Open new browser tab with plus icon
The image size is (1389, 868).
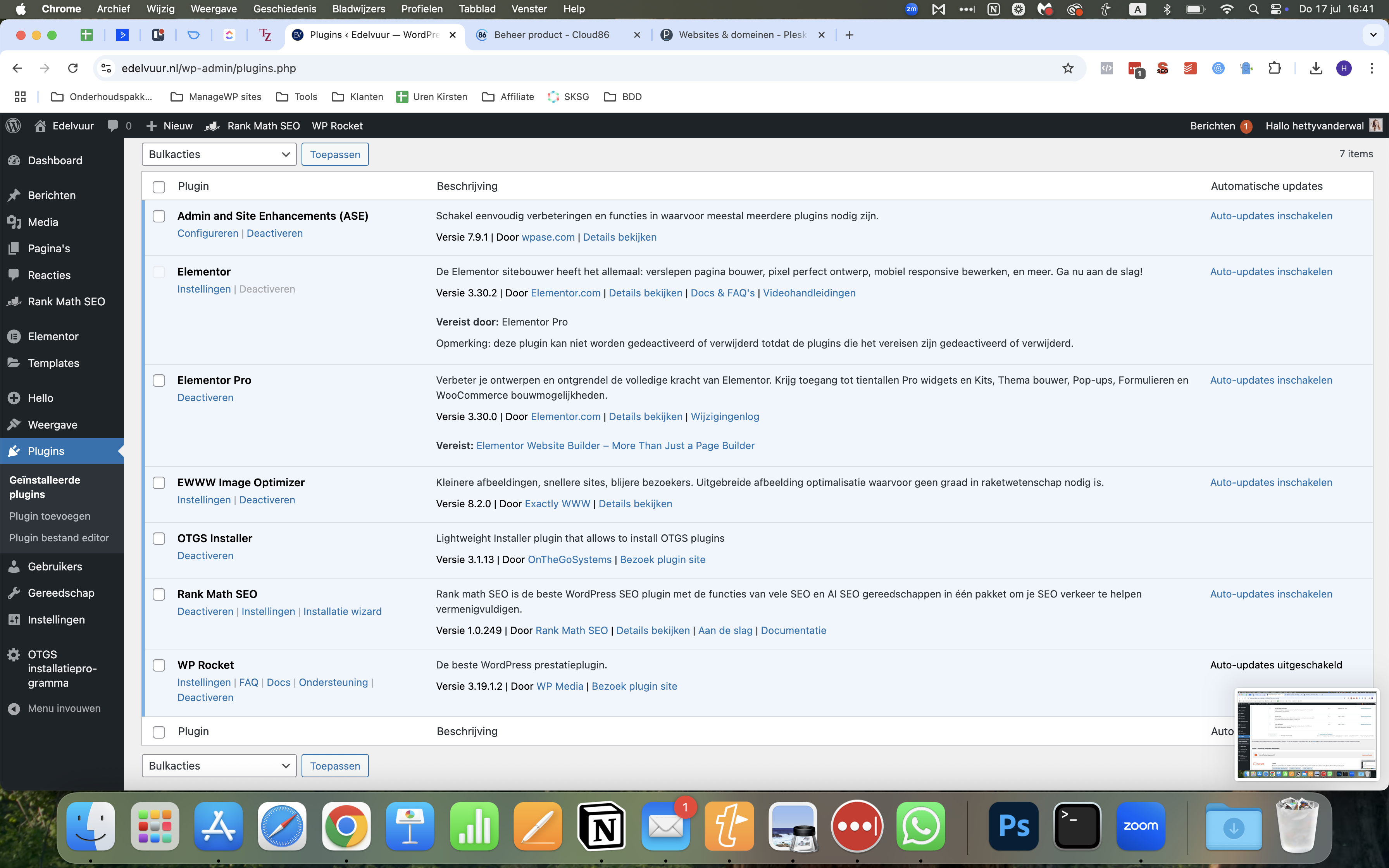[850, 35]
